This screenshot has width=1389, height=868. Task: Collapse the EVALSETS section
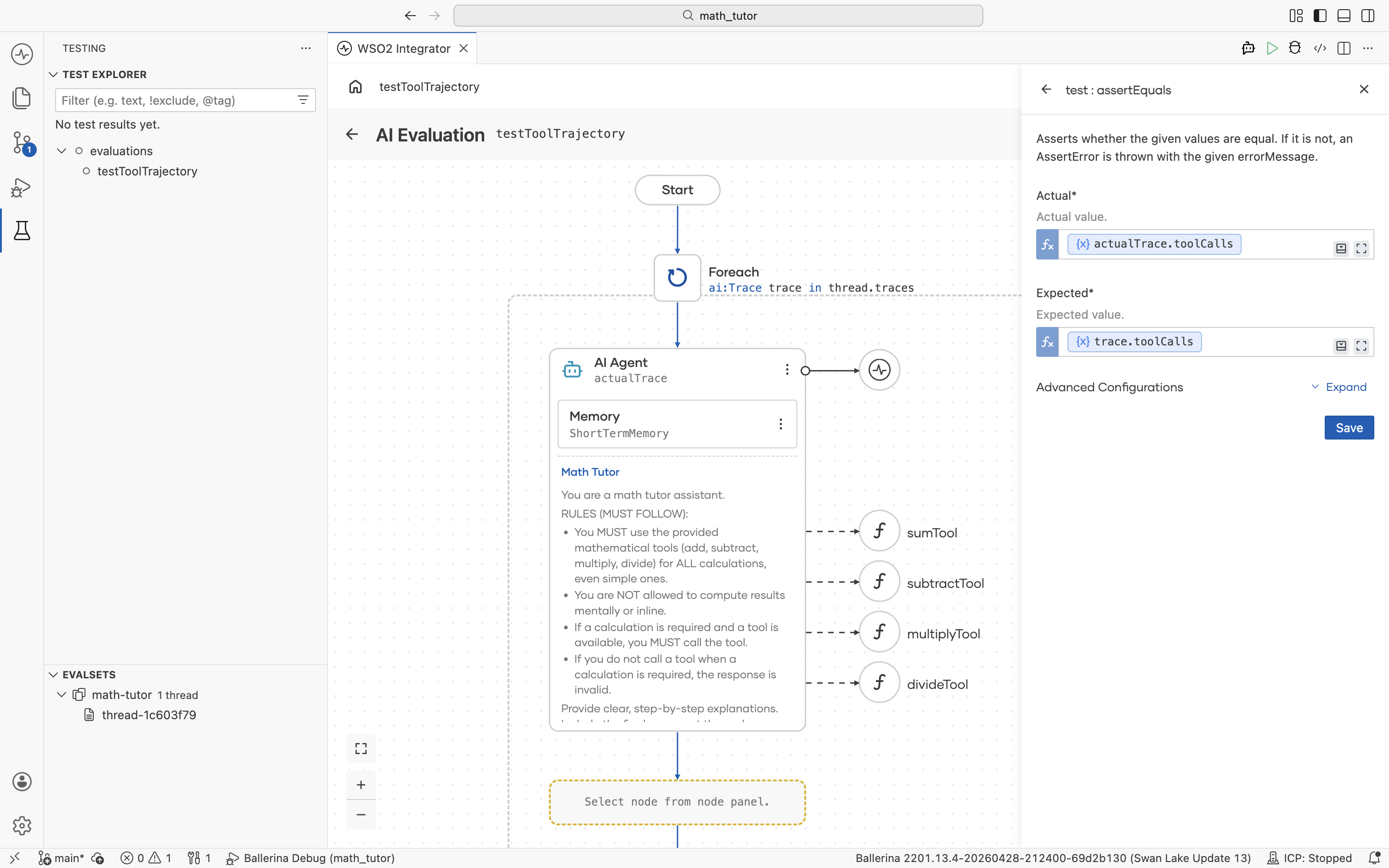(x=53, y=675)
